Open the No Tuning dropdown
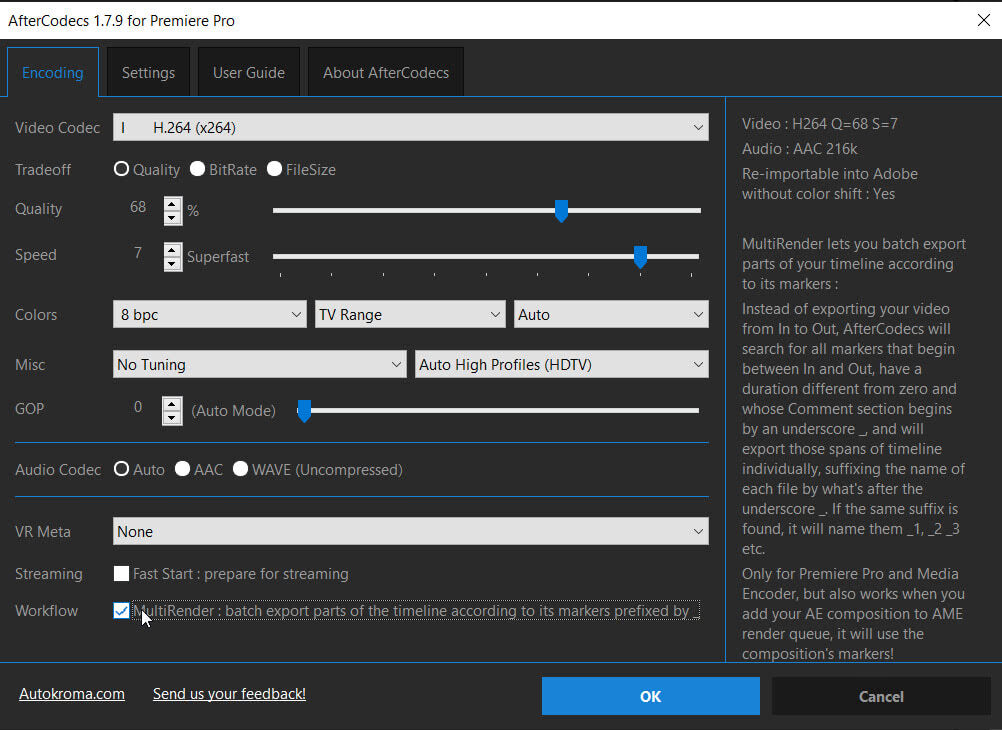Screen dimensions: 1002x730 point(260,364)
